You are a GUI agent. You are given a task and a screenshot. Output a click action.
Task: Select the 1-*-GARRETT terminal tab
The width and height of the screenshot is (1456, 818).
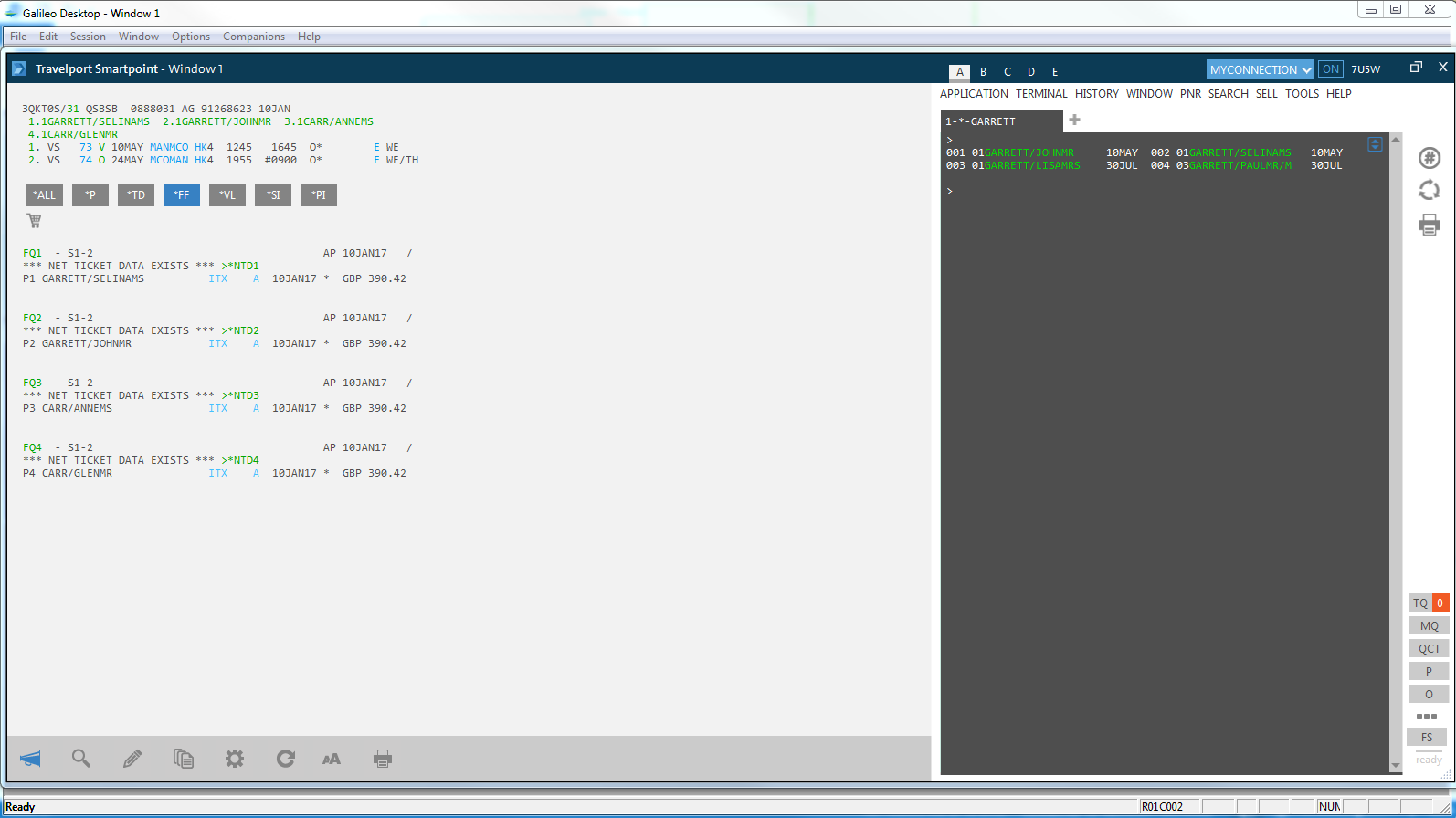pos(1002,121)
